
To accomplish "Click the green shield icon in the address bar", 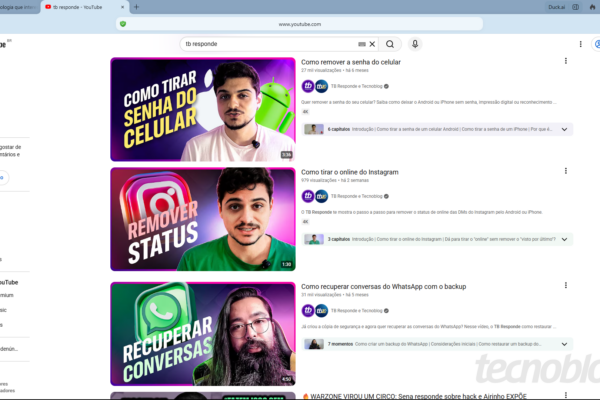I will click(x=123, y=24).
